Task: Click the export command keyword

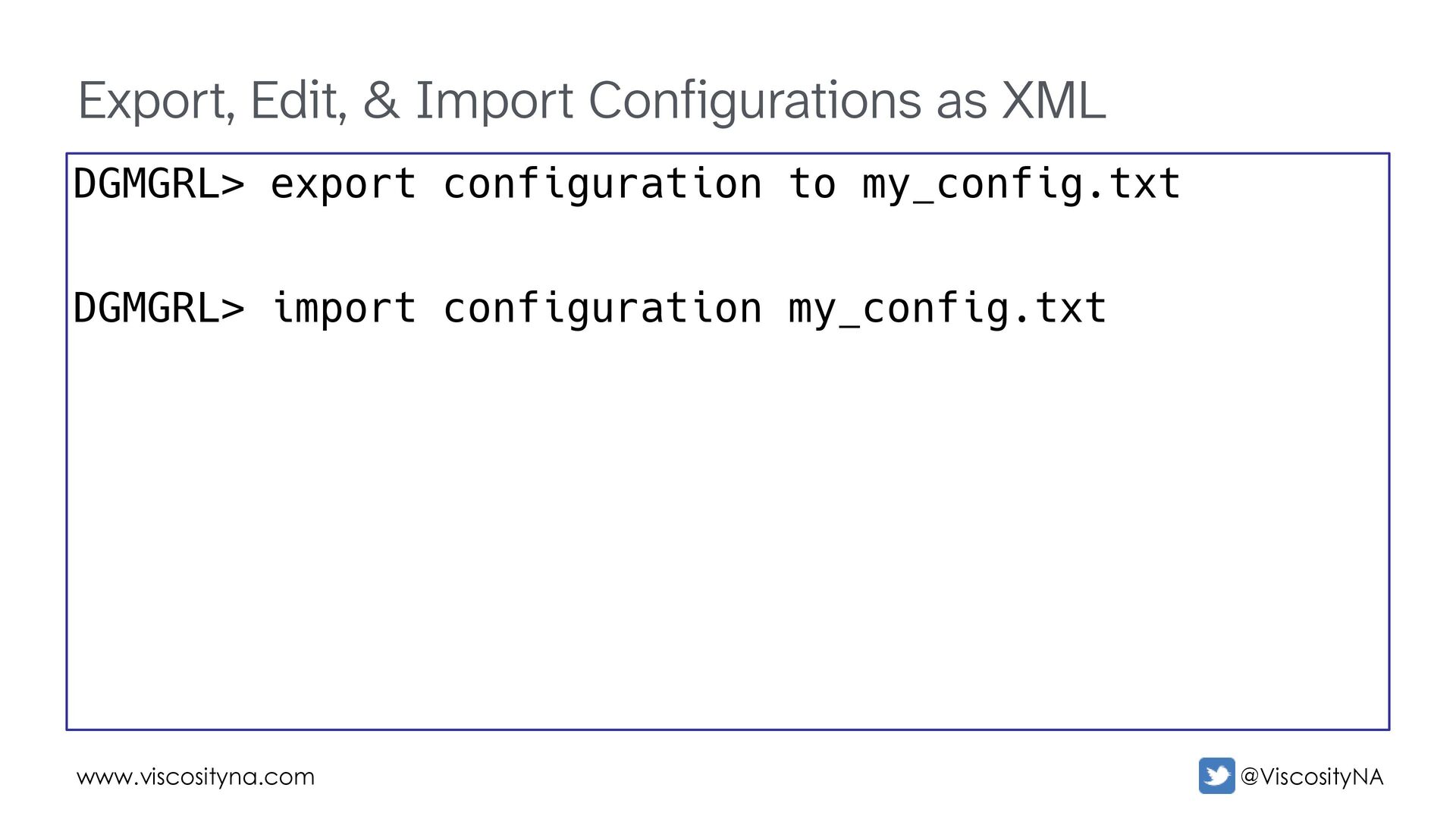Action: (x=344, y=184)
